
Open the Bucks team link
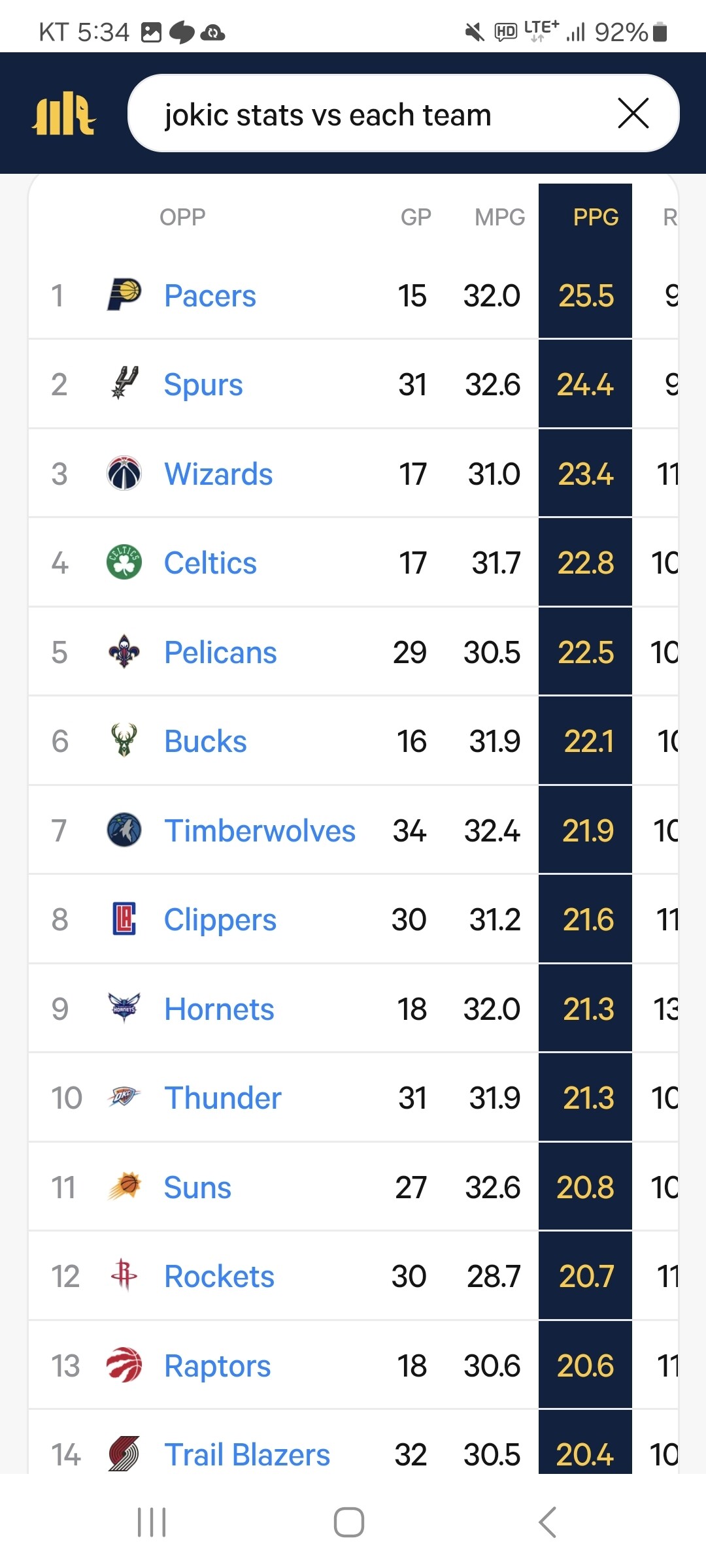pyautogui.click(x=205, y=742)
